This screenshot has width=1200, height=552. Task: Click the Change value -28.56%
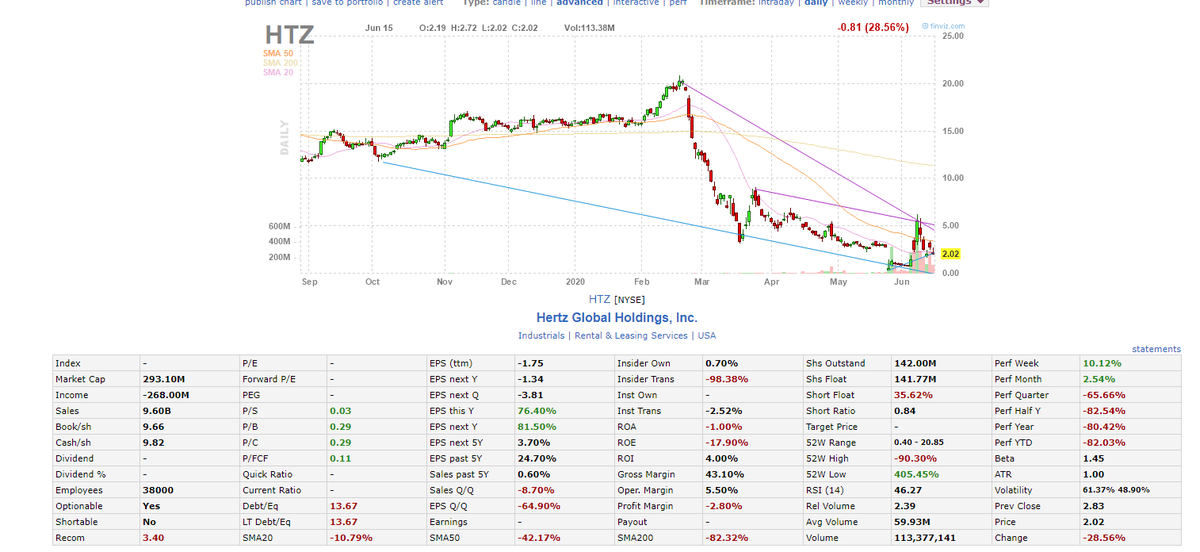point(1103,538)
